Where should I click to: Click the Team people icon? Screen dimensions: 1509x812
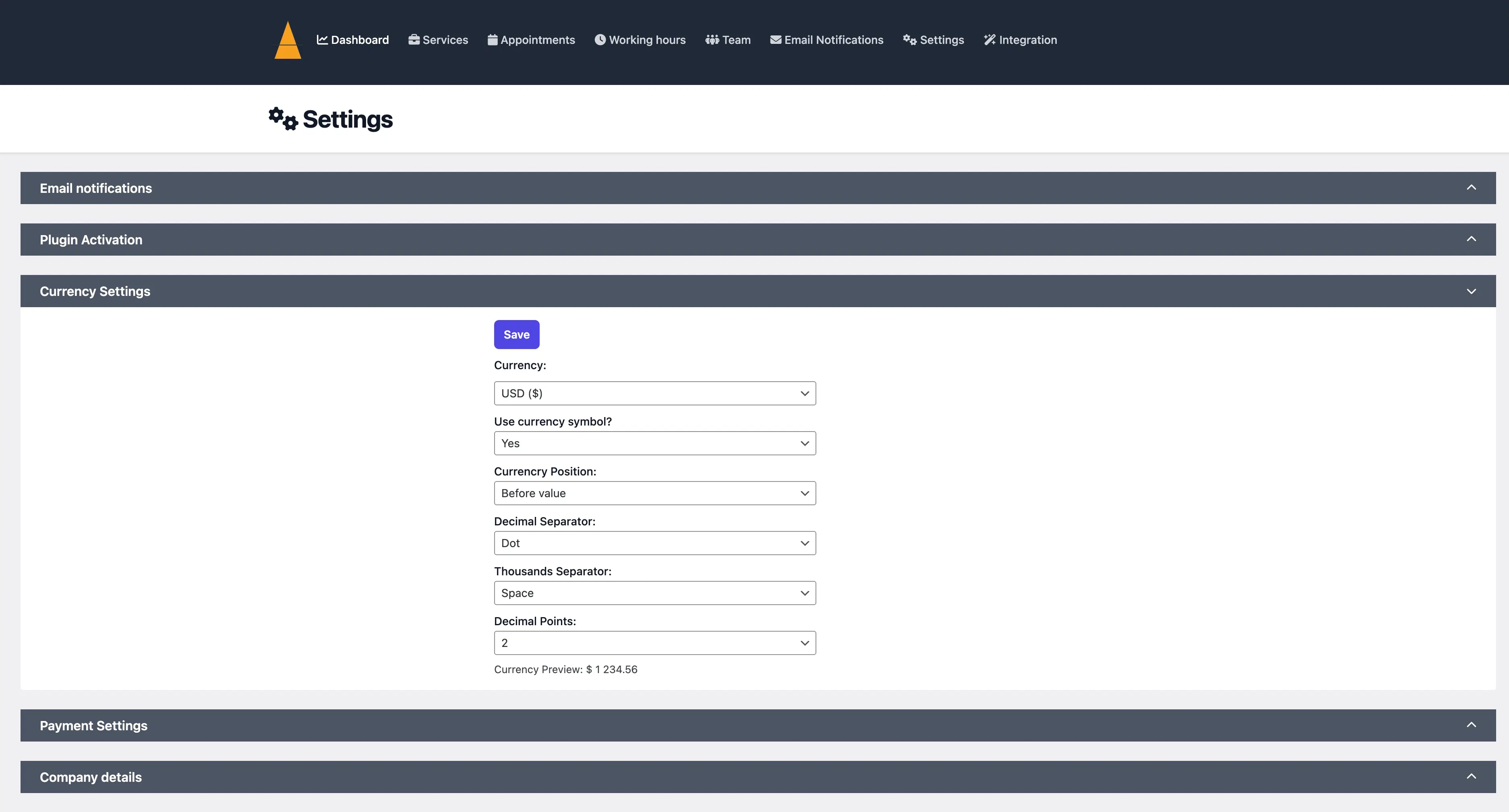[x=712, y=40]
